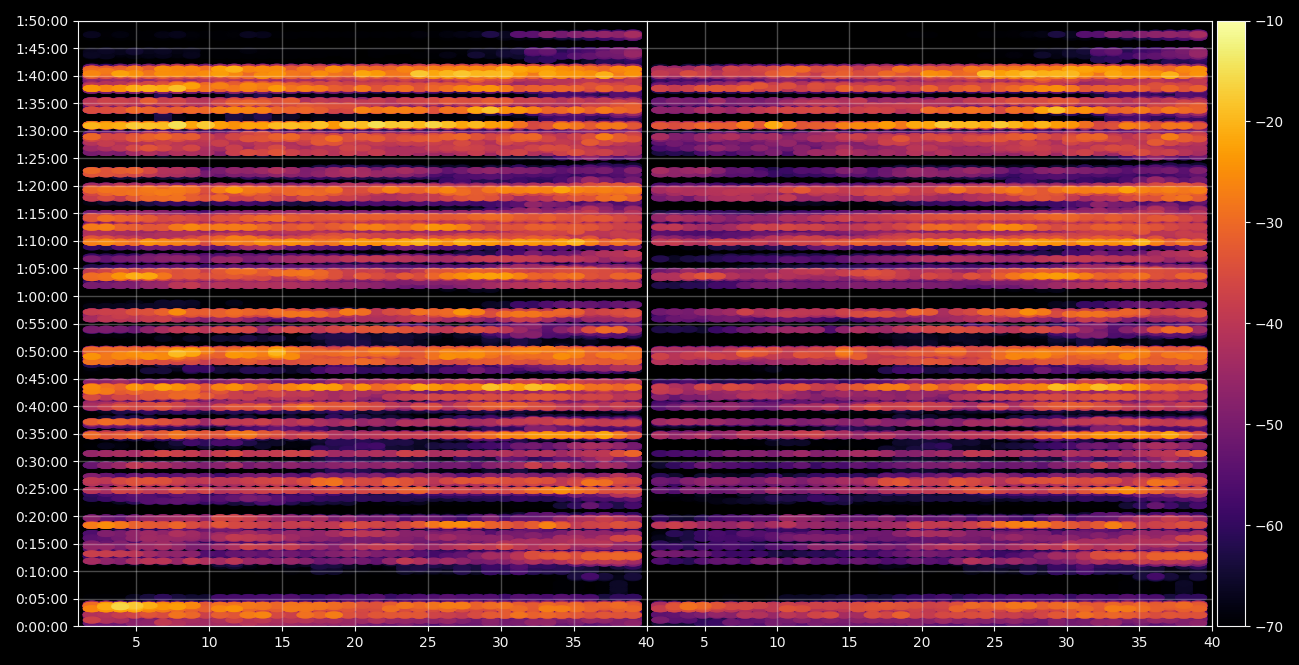The width and height of the screenshot is (1299, 665).
Task: Click the 0:40:00 y-axis tick label
Action: [42, 407]
